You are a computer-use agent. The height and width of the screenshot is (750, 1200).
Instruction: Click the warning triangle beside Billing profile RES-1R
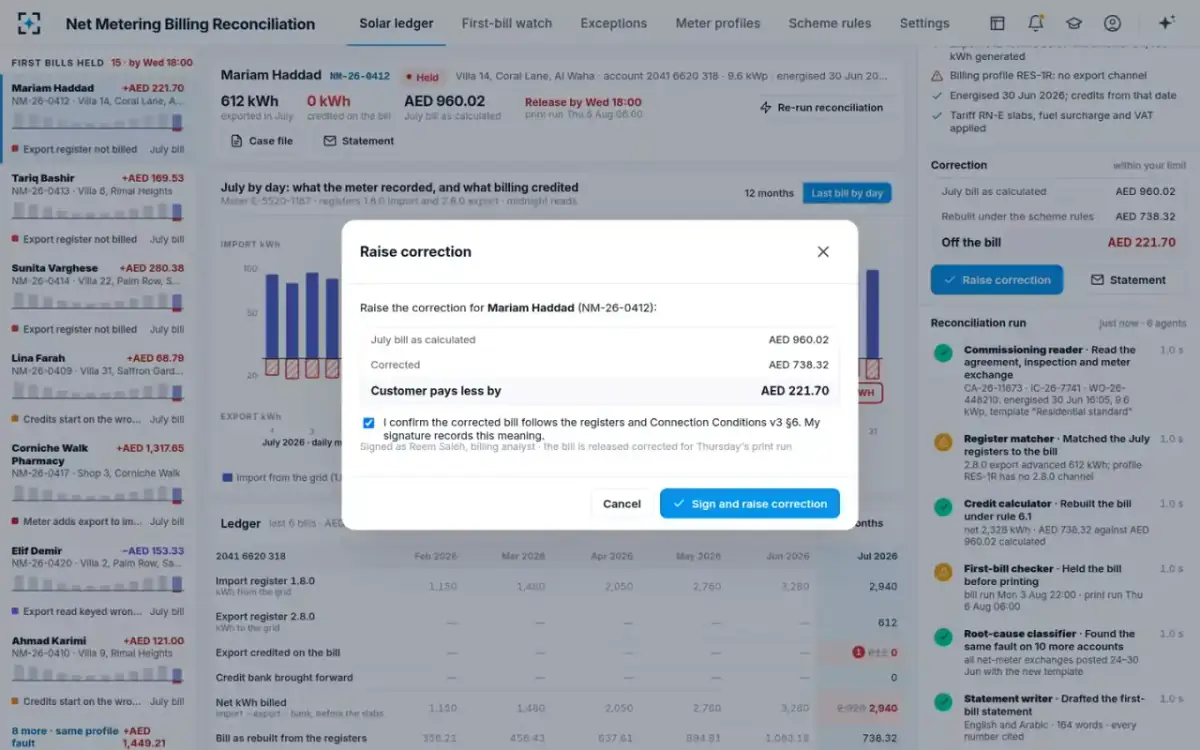[x=937, y=76]
